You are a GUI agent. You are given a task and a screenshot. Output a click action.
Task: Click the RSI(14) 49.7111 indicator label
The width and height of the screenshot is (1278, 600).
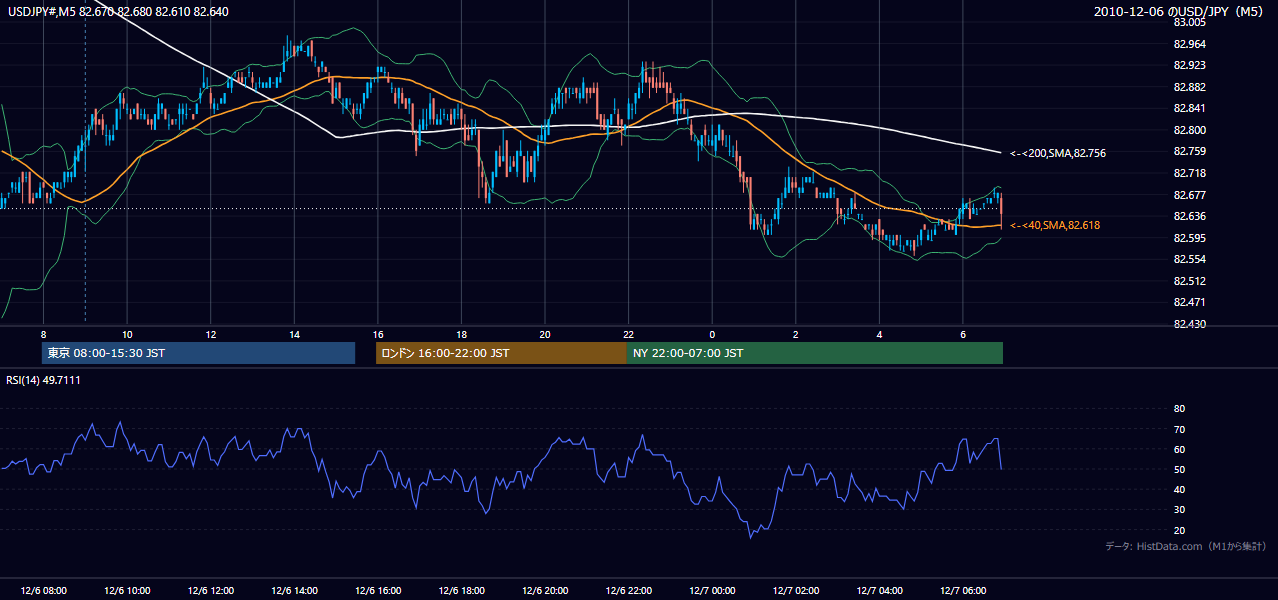pyautogui.click(x=43, y=380)
